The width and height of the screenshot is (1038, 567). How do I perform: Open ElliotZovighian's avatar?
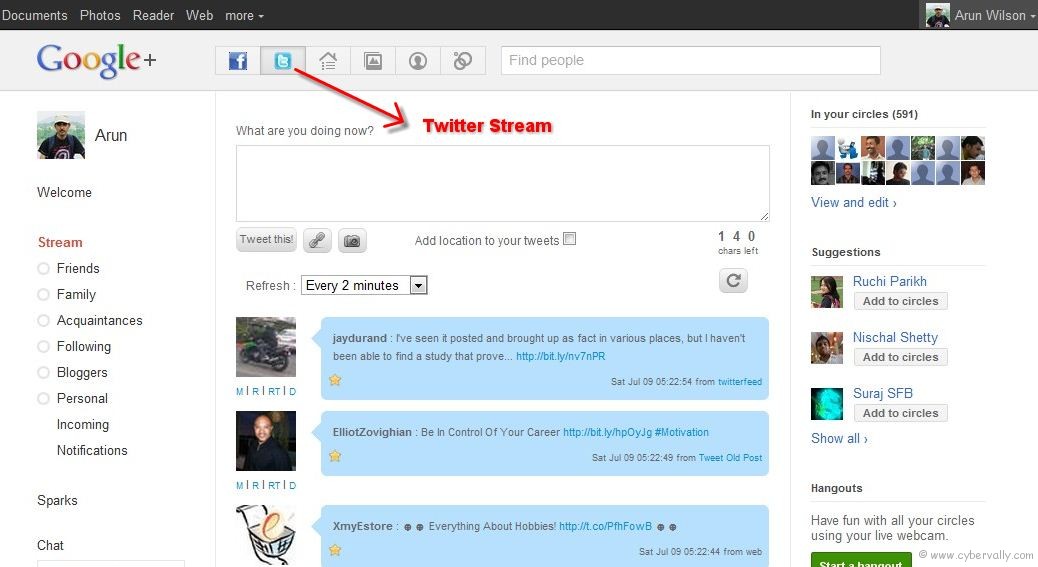[265, 441]
